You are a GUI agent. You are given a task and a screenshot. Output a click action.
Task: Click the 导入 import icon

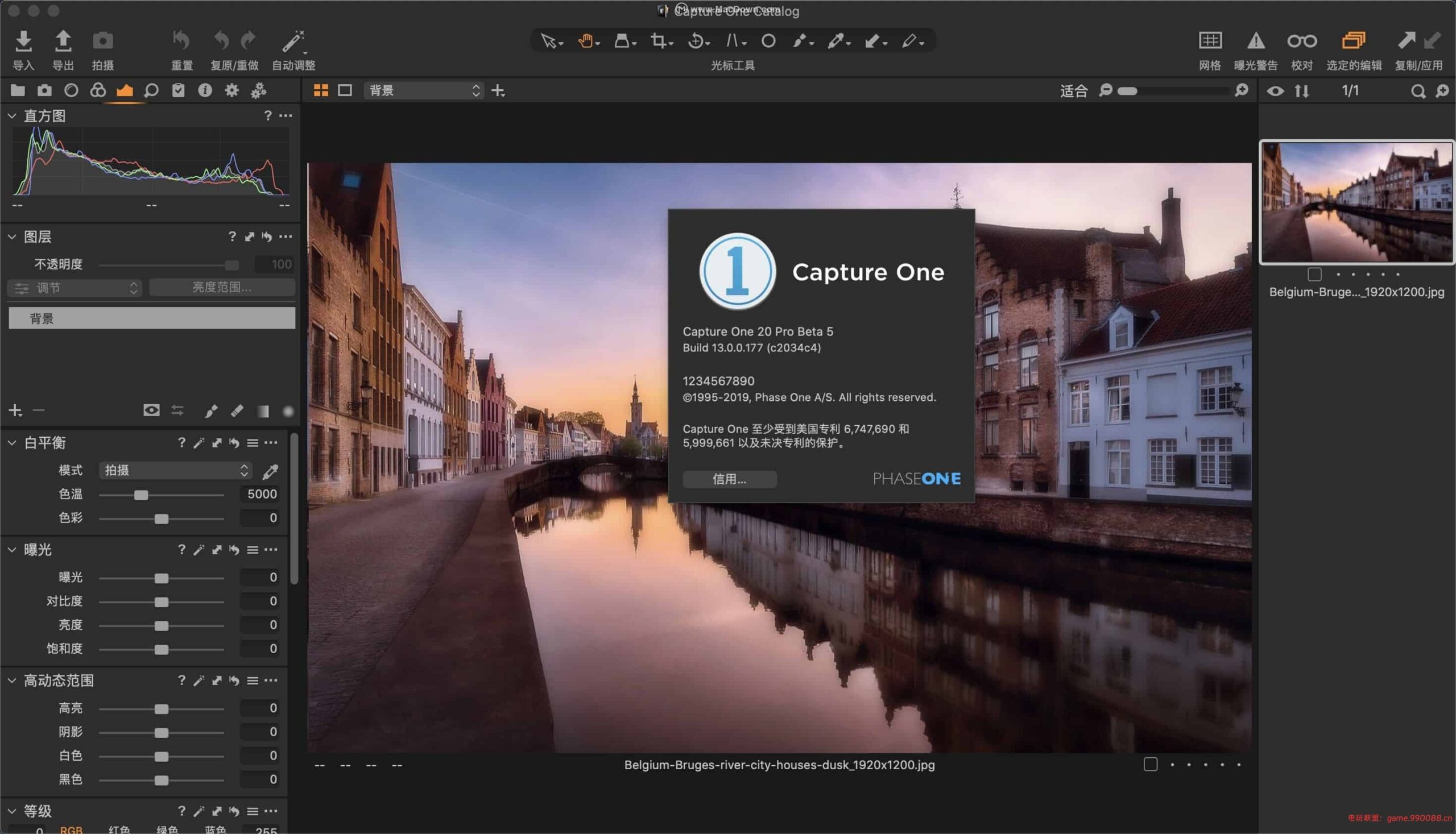[x=23, y=42]
